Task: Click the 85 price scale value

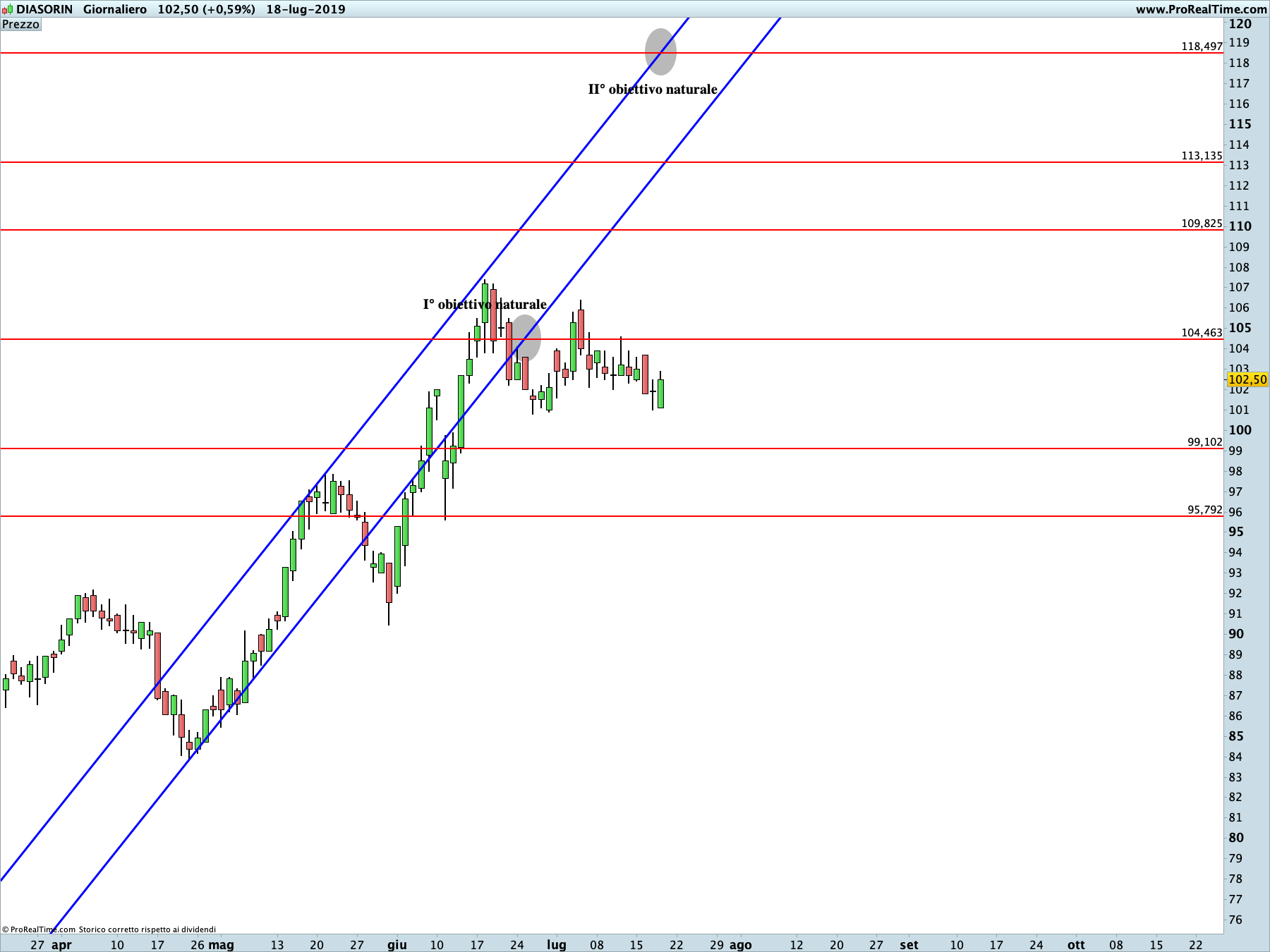Action: coord(1236,736)
